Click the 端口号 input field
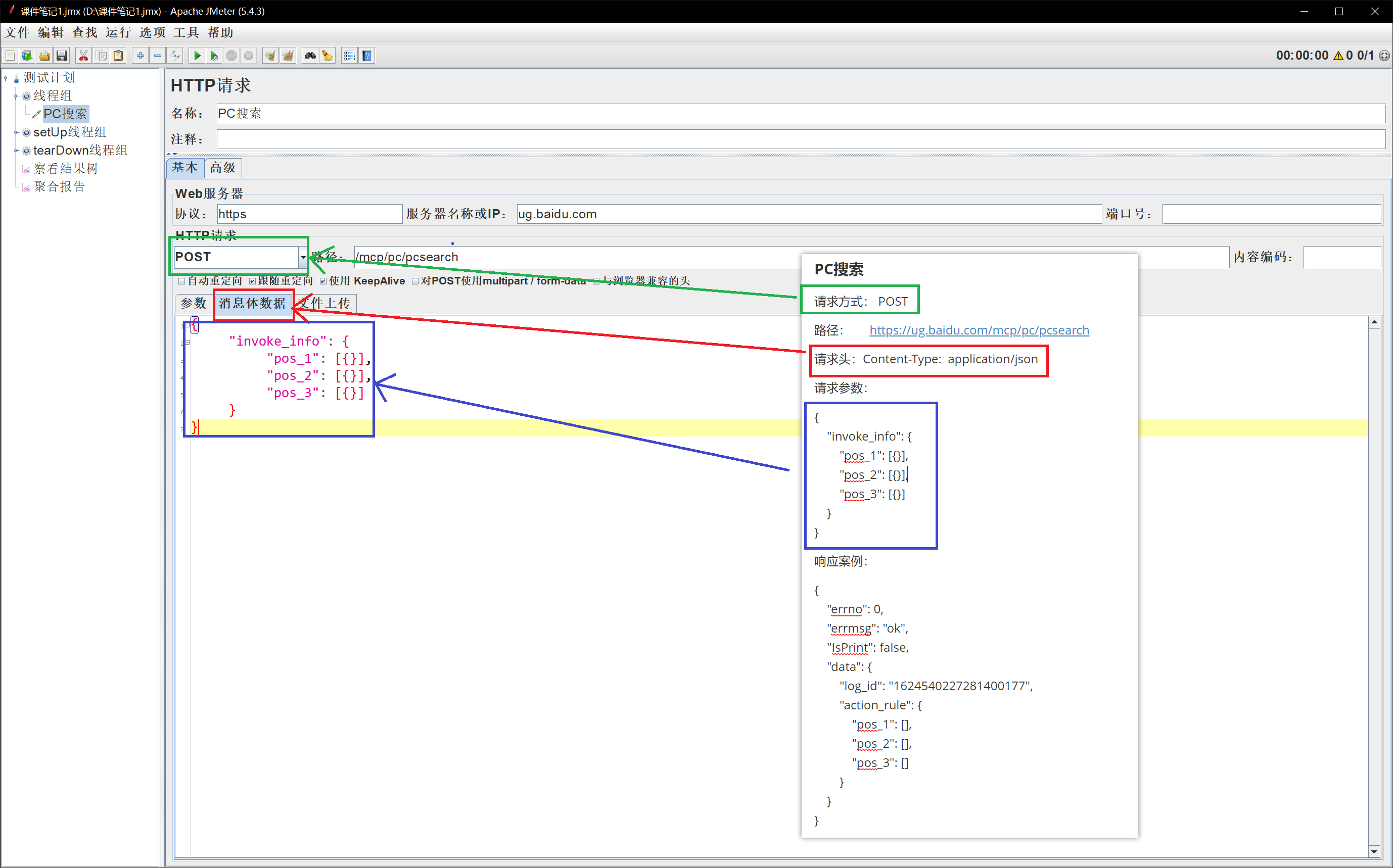 tap(1271, 214)
